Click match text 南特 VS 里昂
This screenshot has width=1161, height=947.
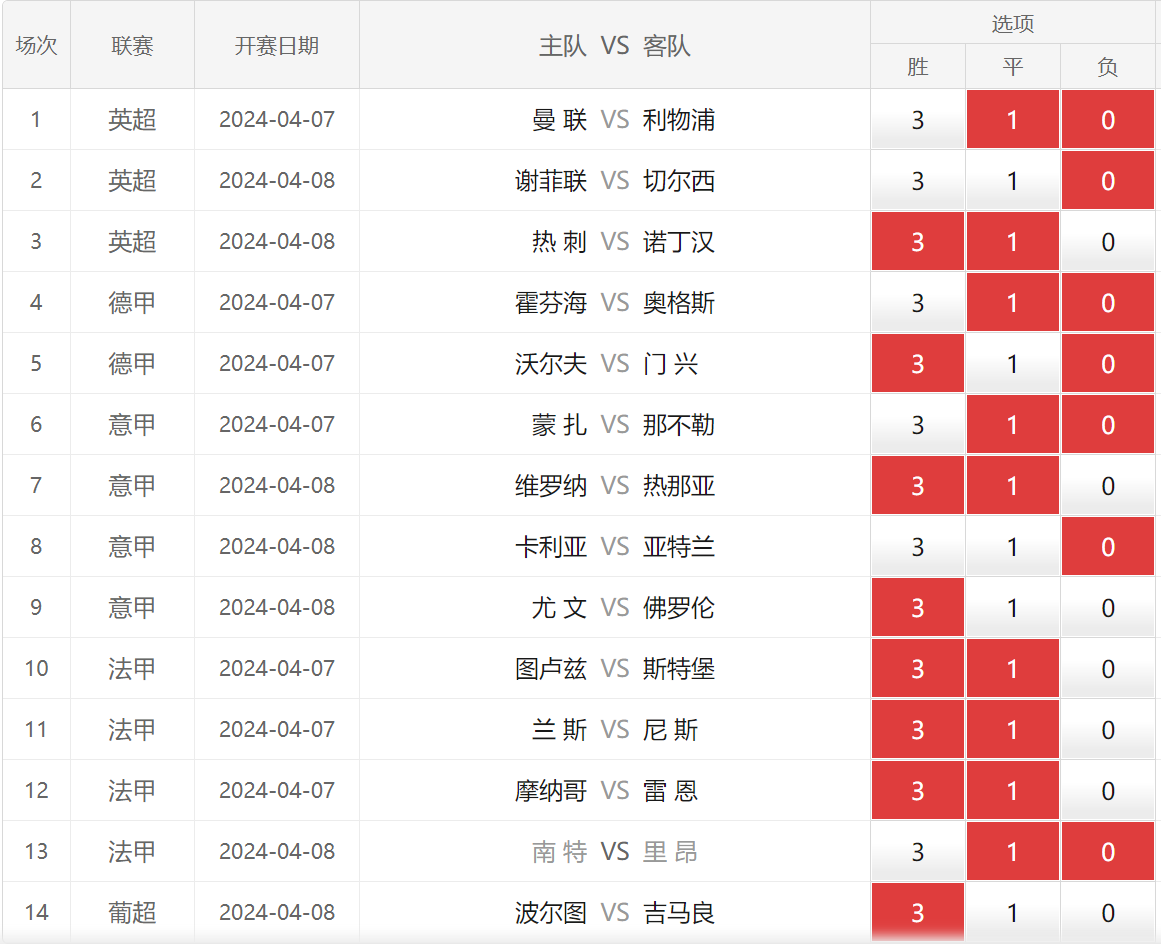[615, 851]
